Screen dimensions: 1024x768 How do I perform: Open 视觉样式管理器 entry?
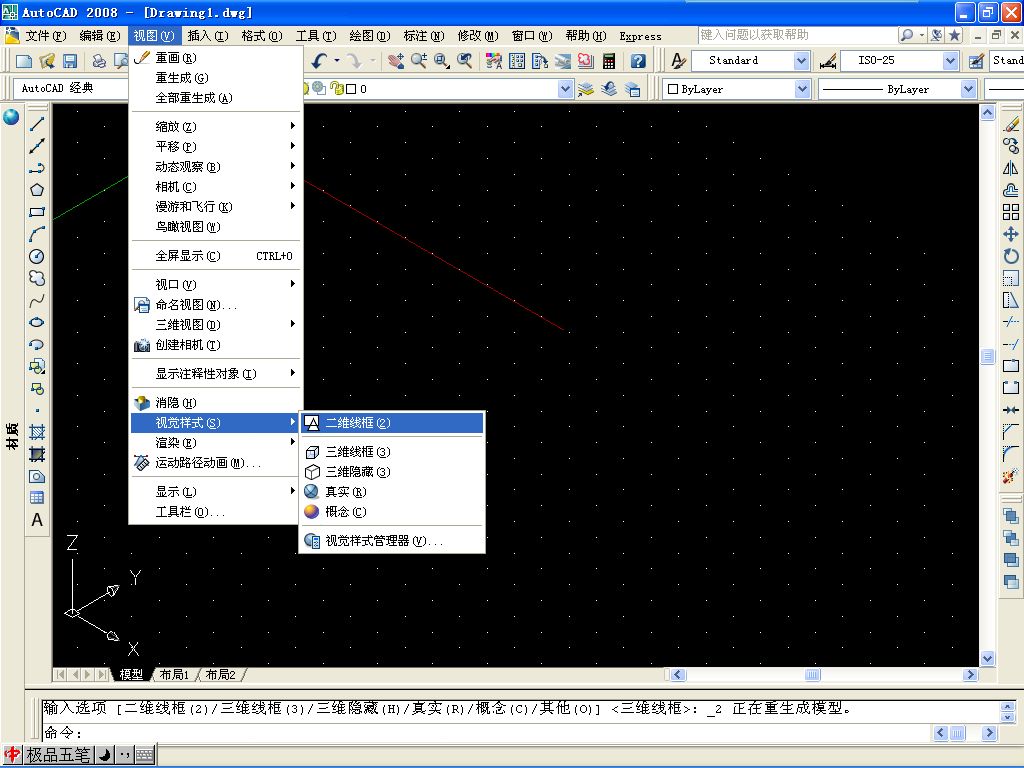pyautogui.click(x=392, y=541)
